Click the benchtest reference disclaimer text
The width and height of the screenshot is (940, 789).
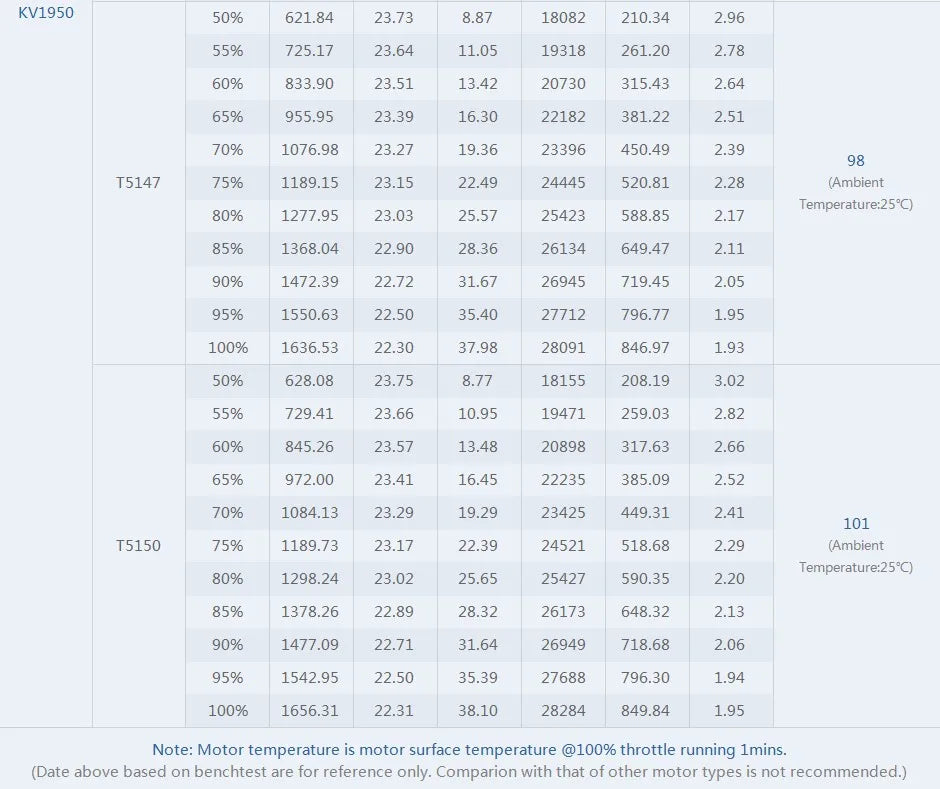pos(470,772)
